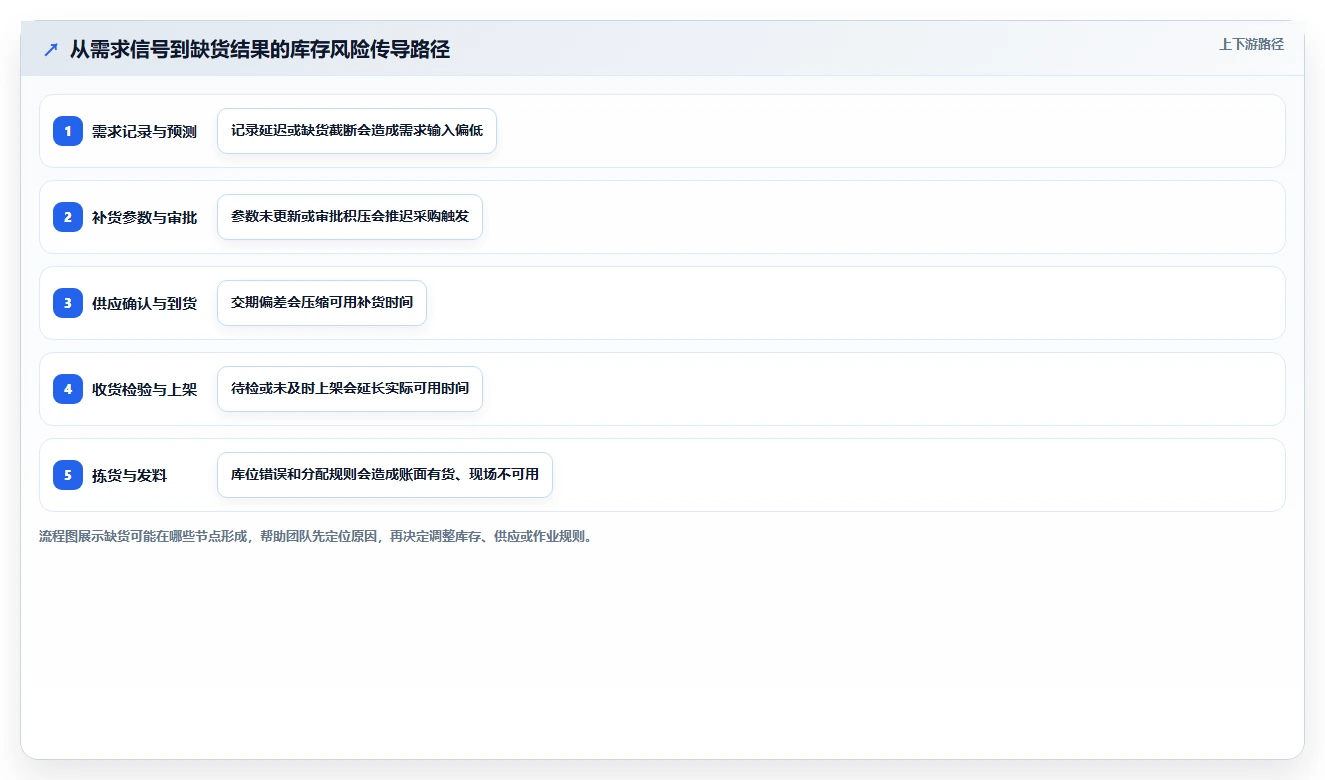
Task: Click step number badge 1
Action: (x=68, y=131)
